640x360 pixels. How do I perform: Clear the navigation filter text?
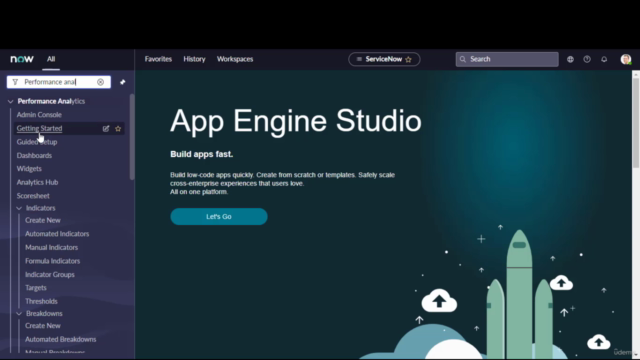point(100,82)
